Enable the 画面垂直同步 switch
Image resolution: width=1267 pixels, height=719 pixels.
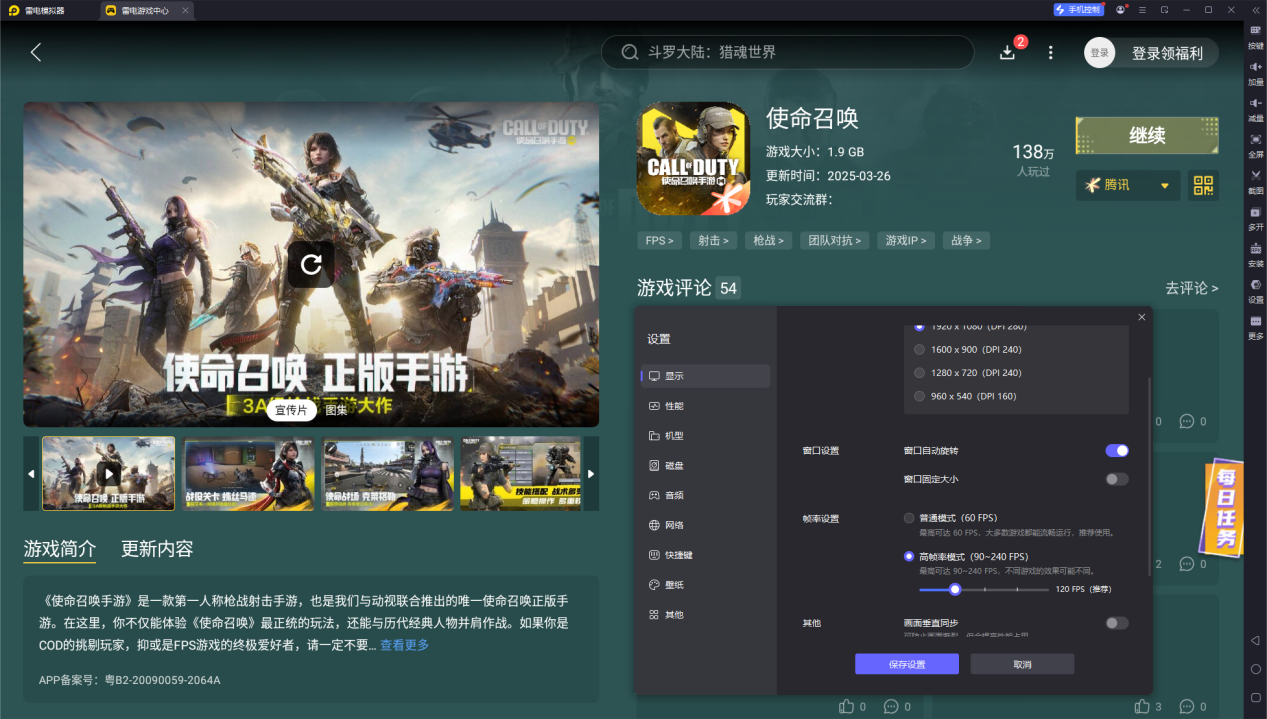click(1117, 623)
